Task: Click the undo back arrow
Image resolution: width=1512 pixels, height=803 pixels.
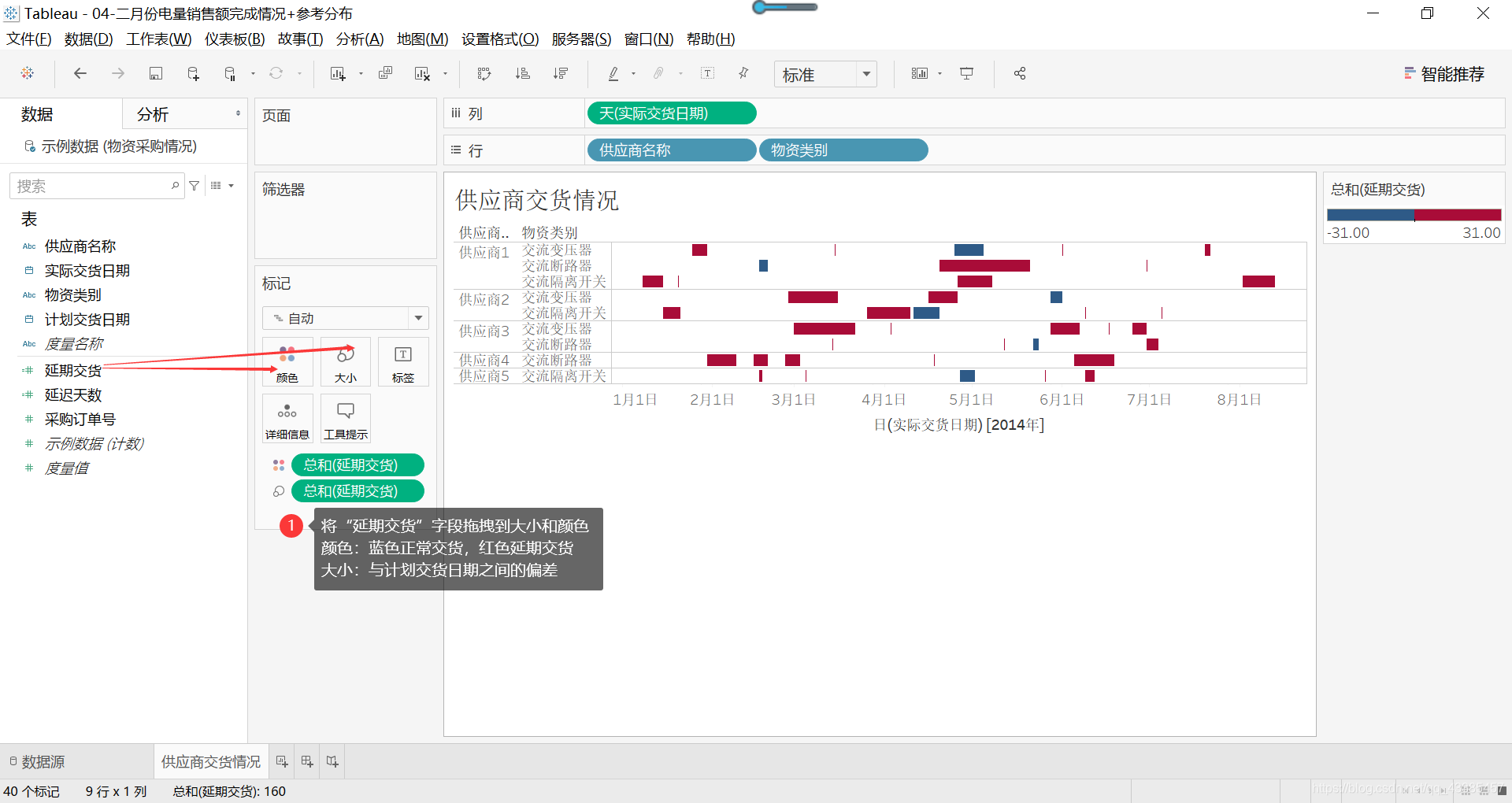Action: tap(80, 73)
